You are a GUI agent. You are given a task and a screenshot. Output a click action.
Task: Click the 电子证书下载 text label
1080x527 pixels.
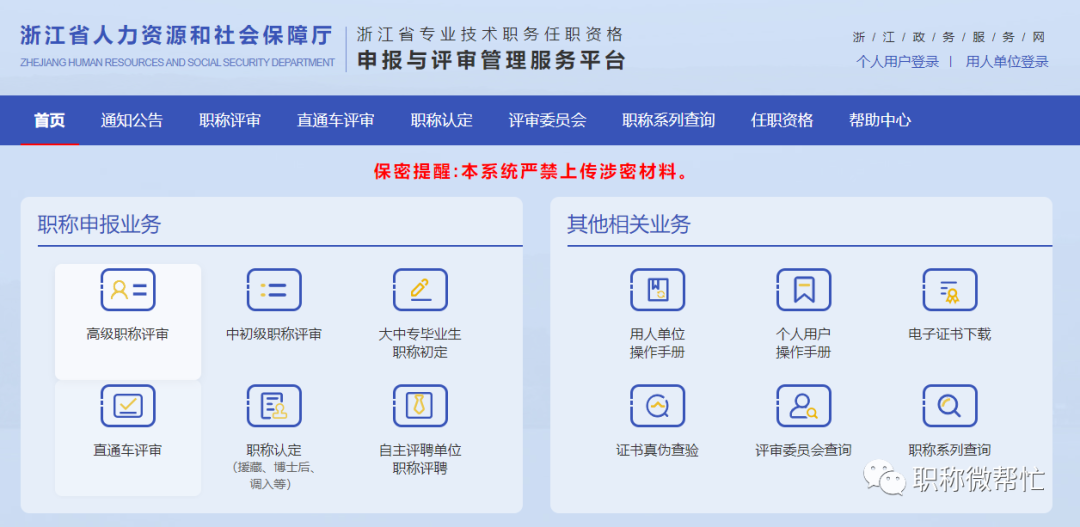[950, 335]
